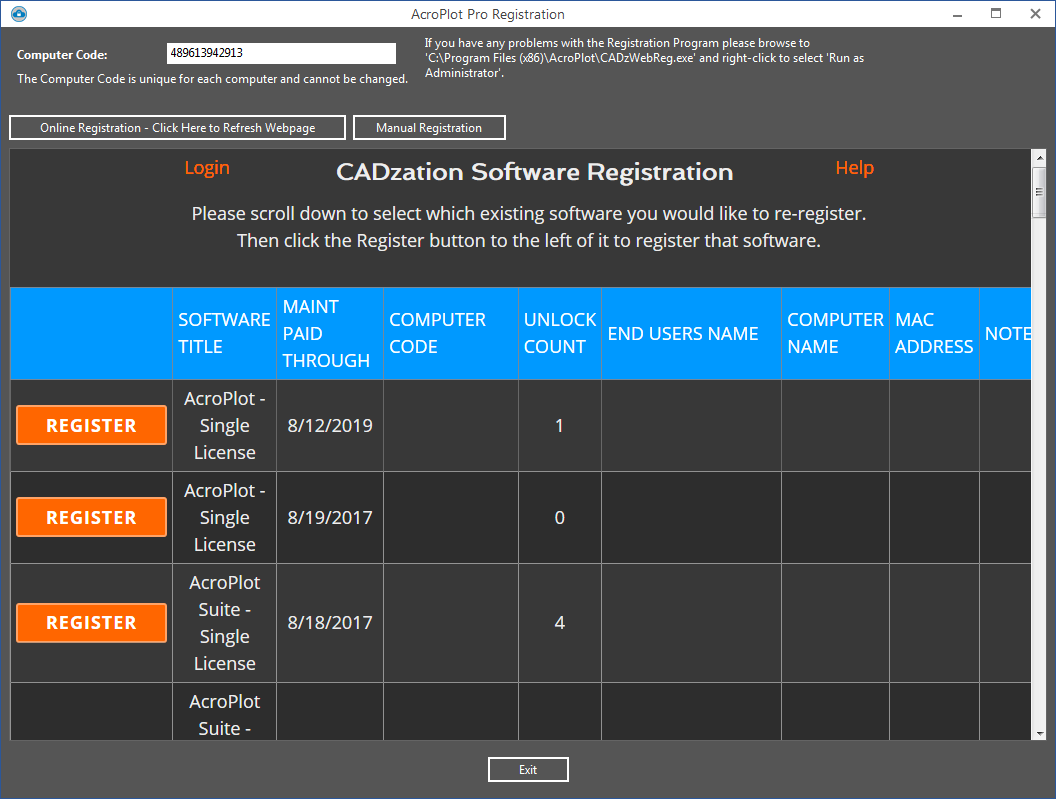Image resolution: width=1056 pixels, height=799 pixels.
Task: Click the MAC ADDRESS column header
Action: 934,333
